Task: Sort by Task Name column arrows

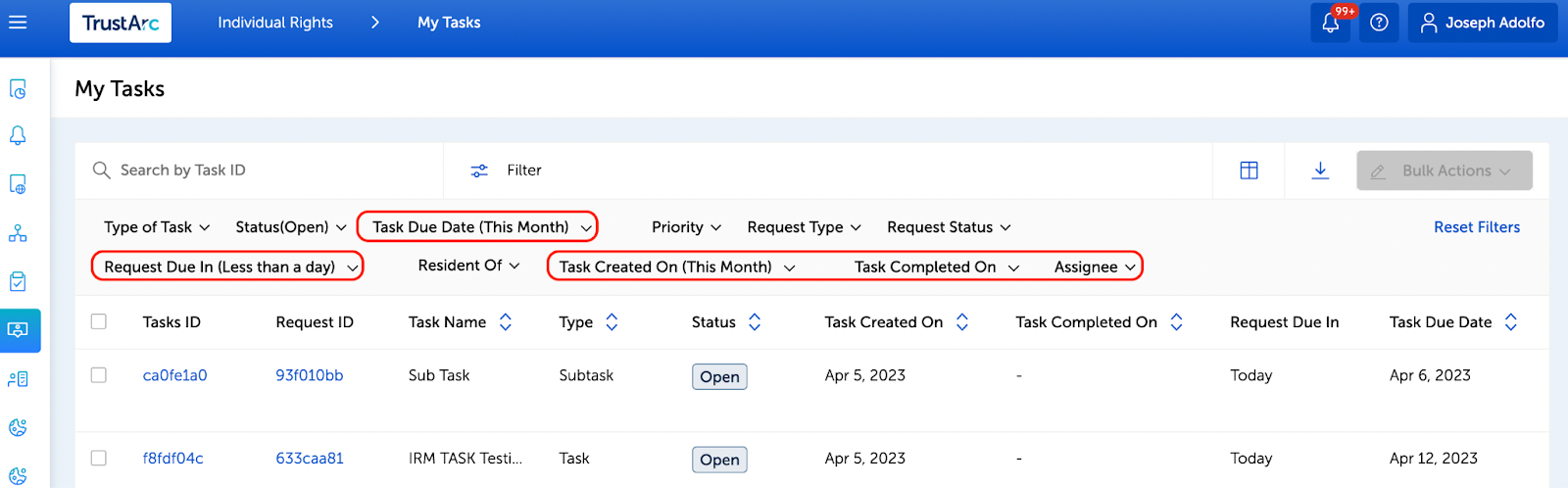Action: pyautogui.click(x=506, y=322)
